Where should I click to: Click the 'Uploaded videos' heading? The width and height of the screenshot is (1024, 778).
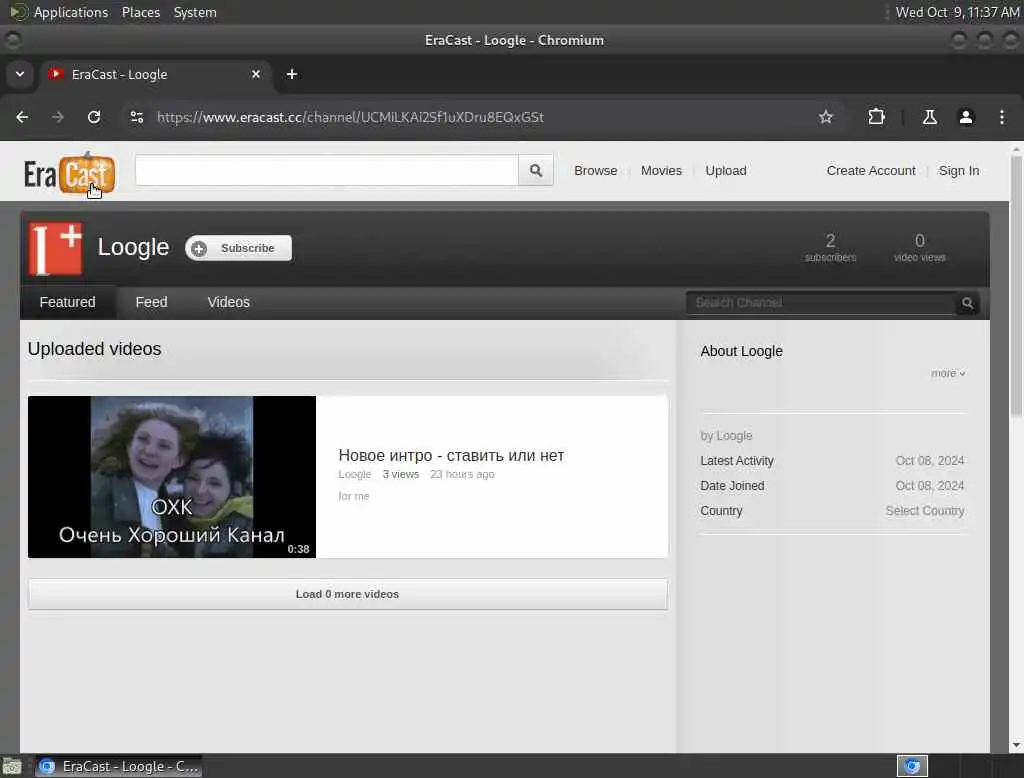94,349
